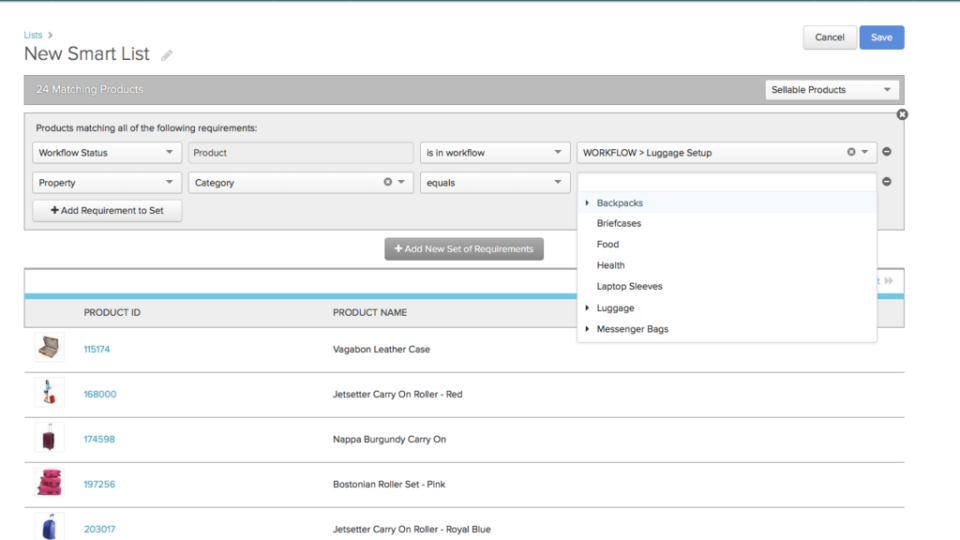
Task: Remove the Workflow Status requirement row
Action: [x=887, y=152]
